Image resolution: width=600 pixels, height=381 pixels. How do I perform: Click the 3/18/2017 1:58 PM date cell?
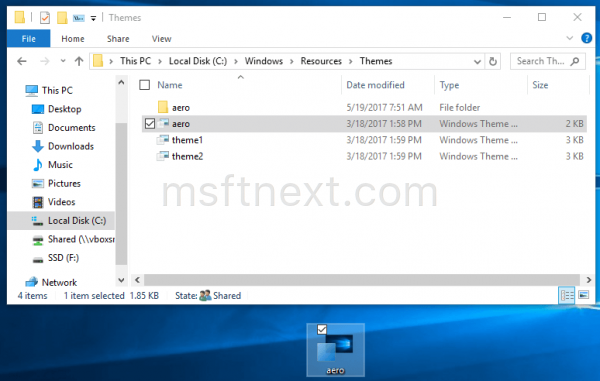coord(384,124)
